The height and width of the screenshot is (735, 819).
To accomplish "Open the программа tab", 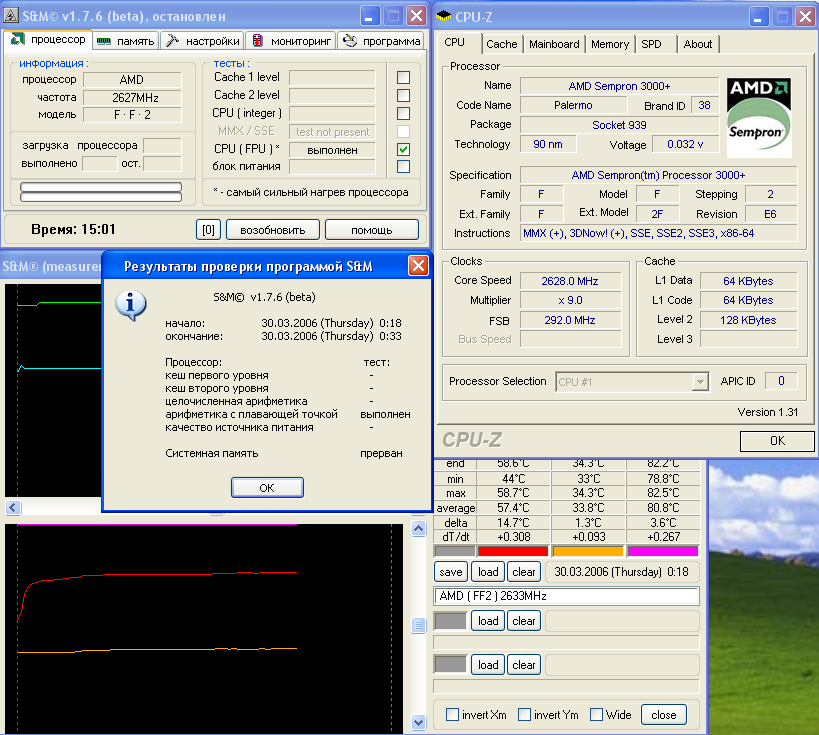I will pos(381,41).
